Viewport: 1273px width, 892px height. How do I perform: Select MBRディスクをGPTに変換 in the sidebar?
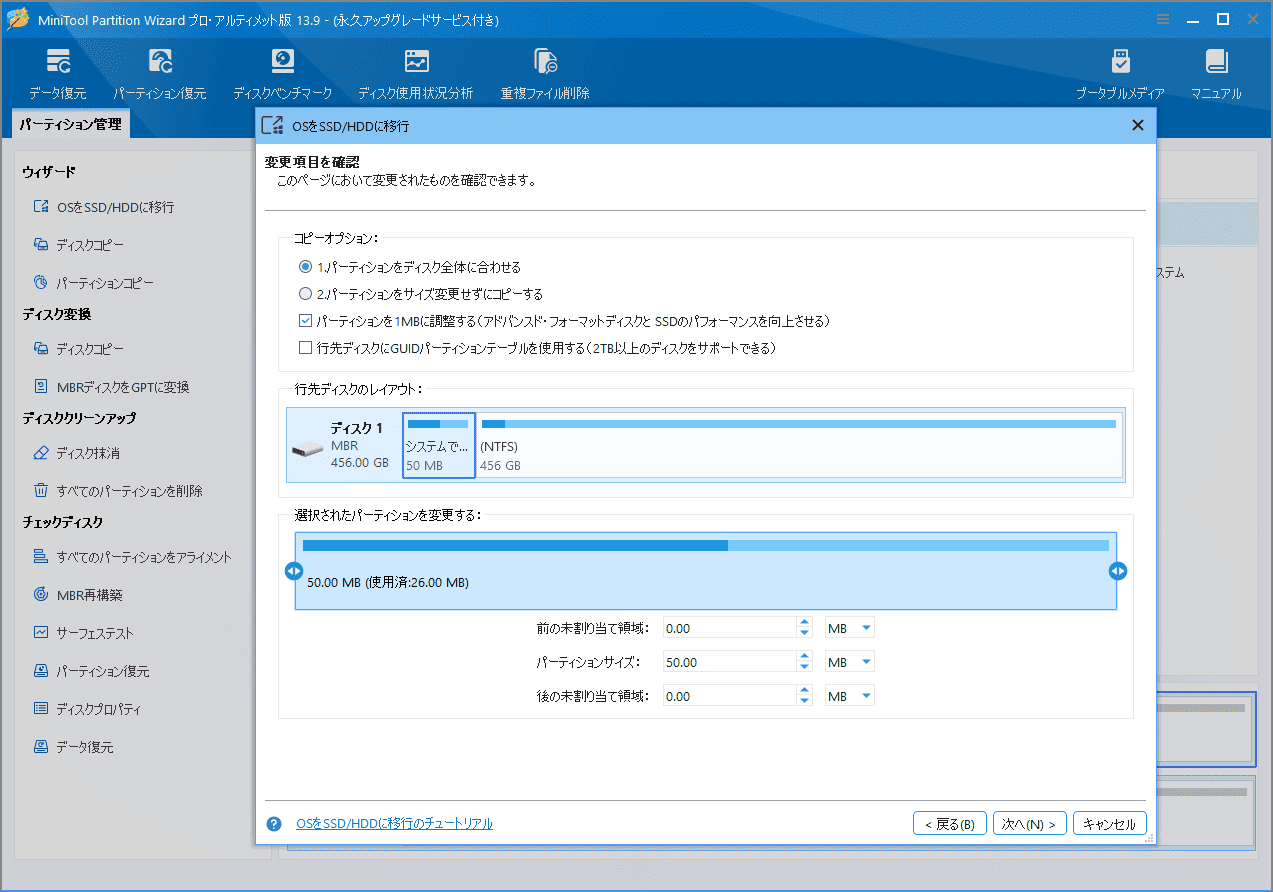pyautogui.click(x=111, y=387)
